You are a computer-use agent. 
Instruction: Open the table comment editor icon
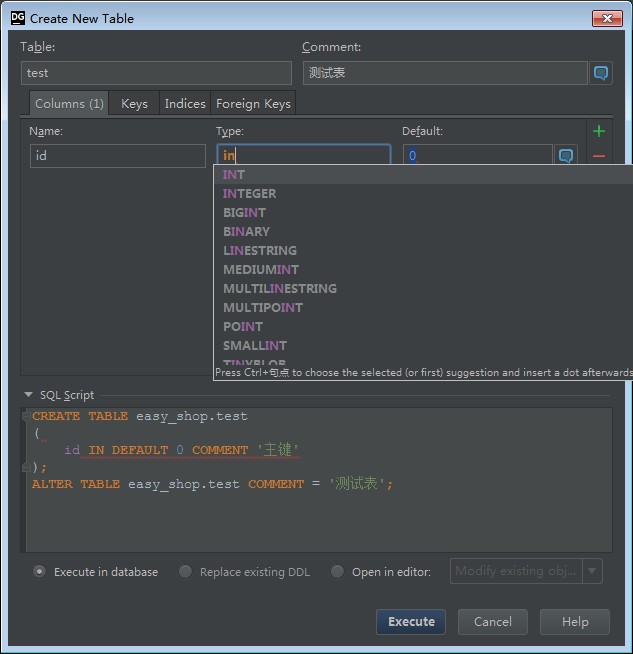(x=601, y=73)
